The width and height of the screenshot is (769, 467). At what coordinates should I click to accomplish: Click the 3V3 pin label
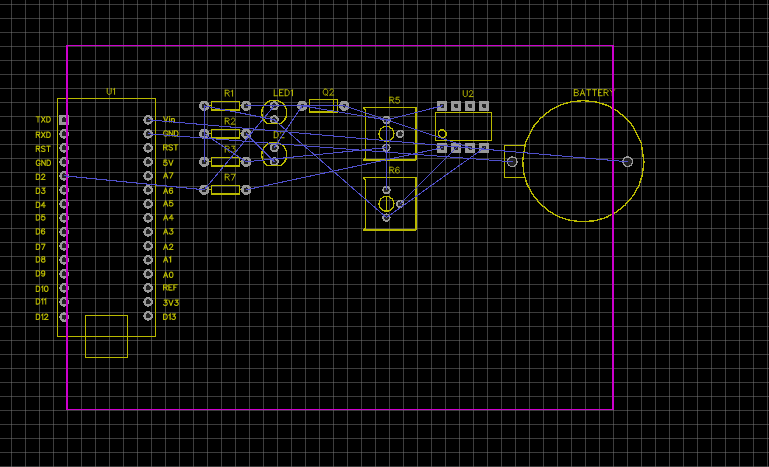point(171,303)
